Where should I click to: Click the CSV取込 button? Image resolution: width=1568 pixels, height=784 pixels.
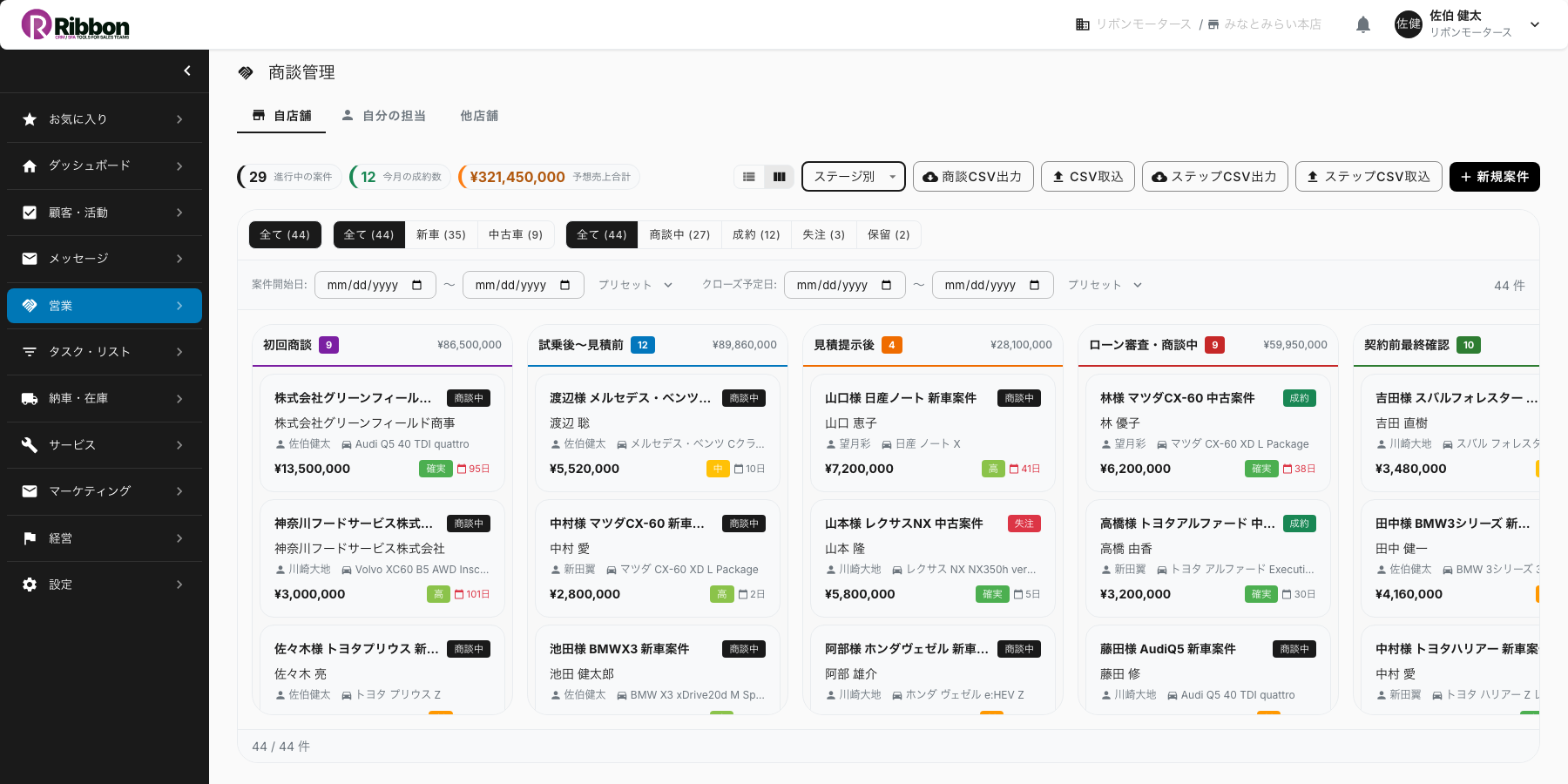[x=1088, y=177]
